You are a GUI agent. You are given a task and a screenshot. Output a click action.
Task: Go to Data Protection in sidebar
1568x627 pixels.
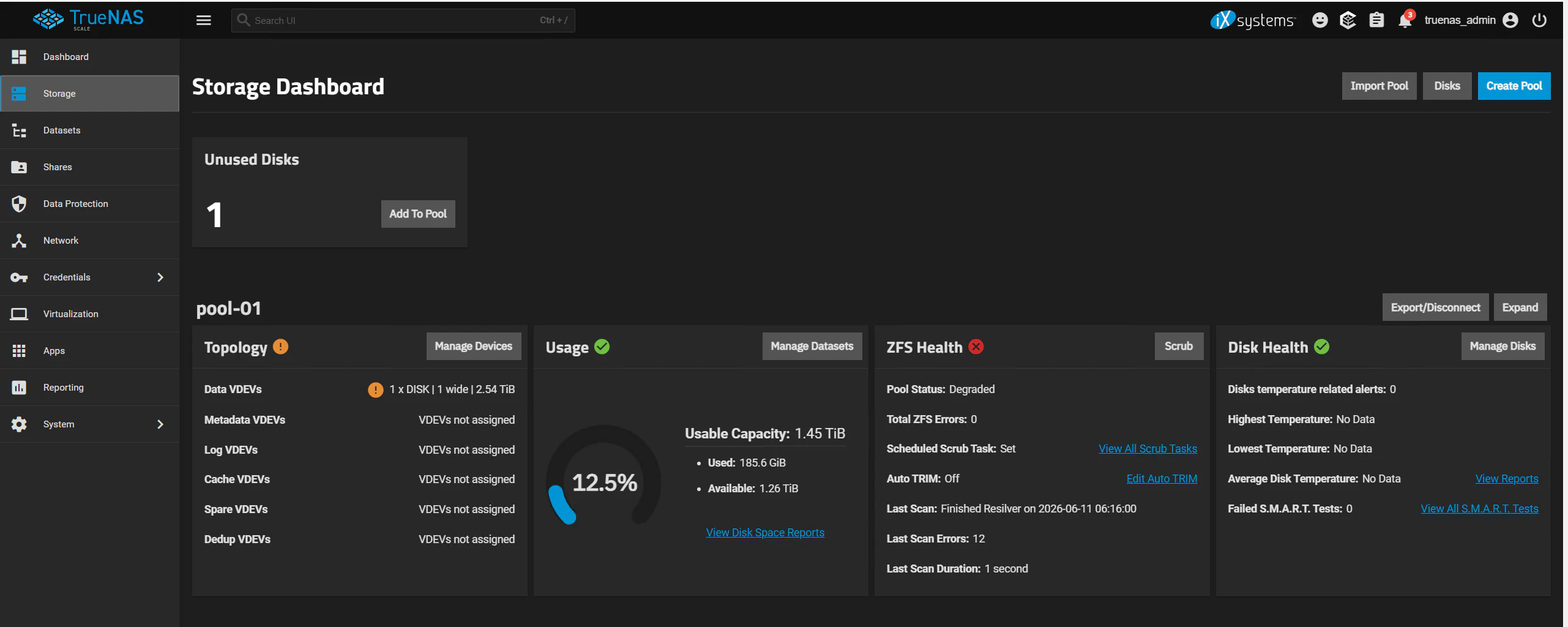coord(89,204)
